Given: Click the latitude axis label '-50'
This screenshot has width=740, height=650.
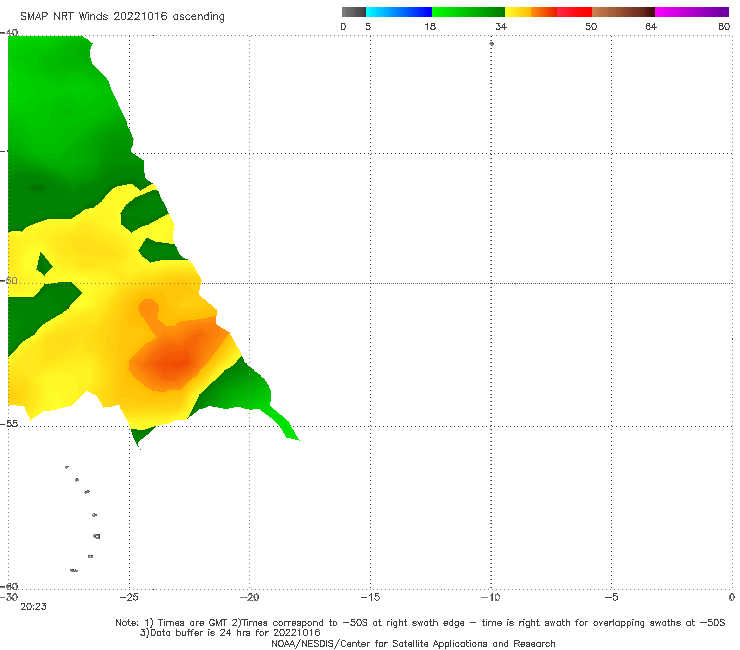Looking at the screenshot, I should (9, 280).
